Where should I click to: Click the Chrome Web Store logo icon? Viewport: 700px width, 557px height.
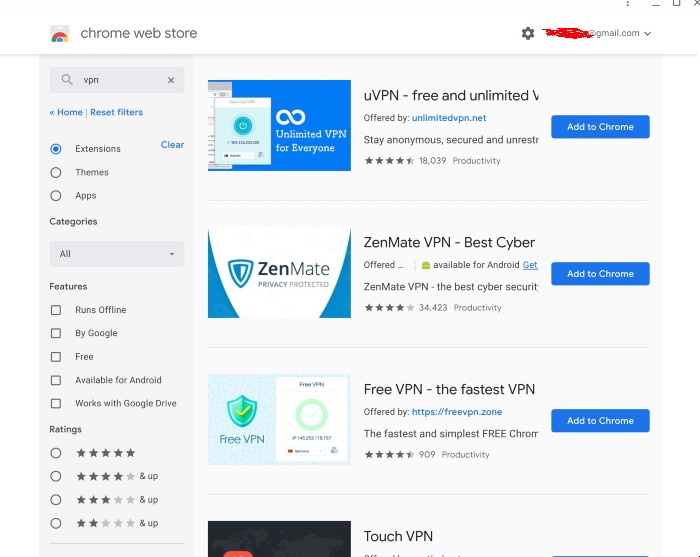[60, 33]
